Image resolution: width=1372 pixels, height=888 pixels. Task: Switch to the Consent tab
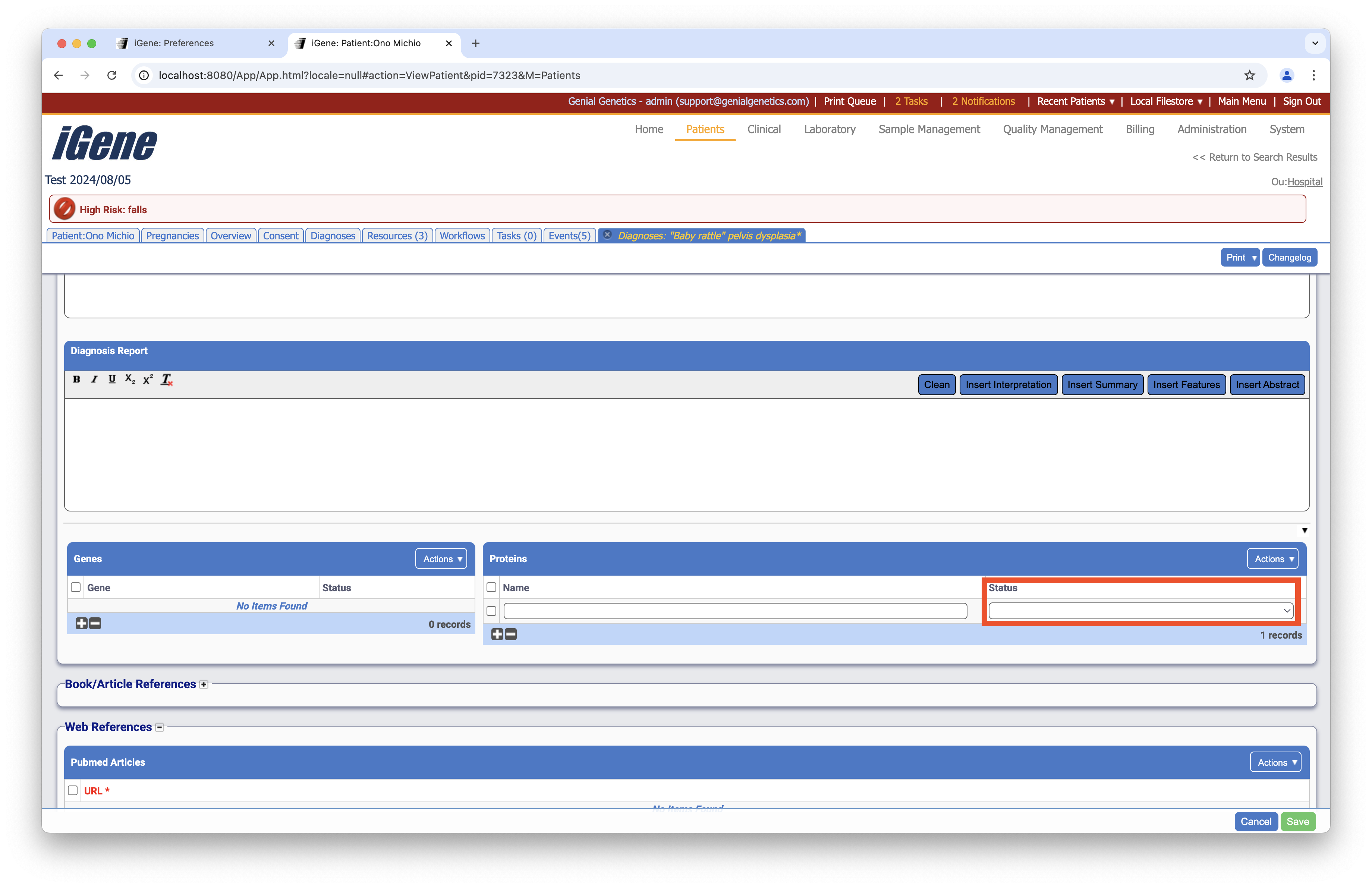281,236
